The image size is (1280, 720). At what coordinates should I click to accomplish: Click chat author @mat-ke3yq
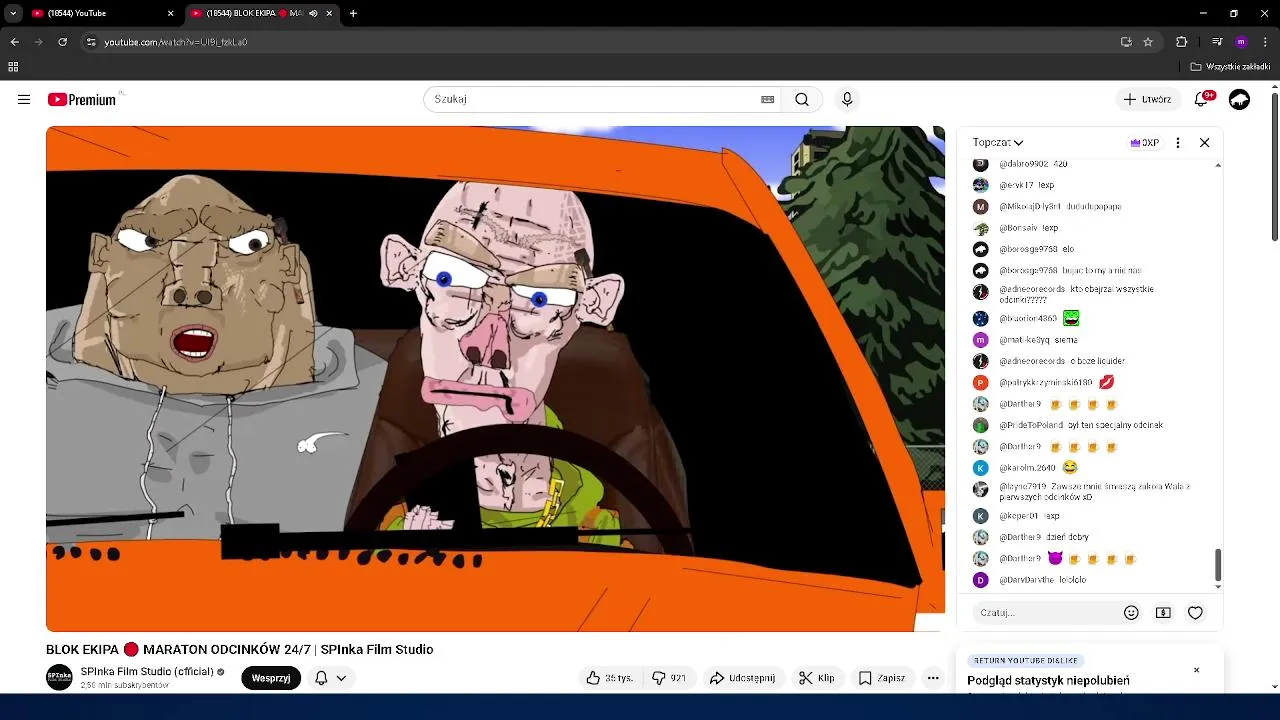coord(1024,340)
